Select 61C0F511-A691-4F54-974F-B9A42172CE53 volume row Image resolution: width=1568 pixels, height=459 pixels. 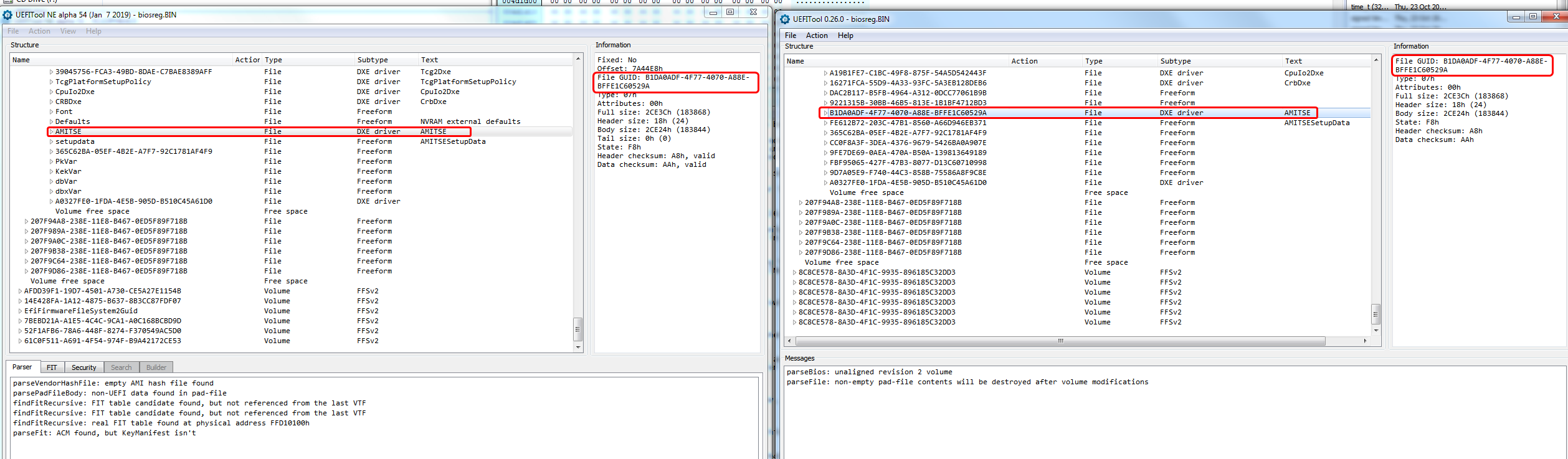coord(292,341)
